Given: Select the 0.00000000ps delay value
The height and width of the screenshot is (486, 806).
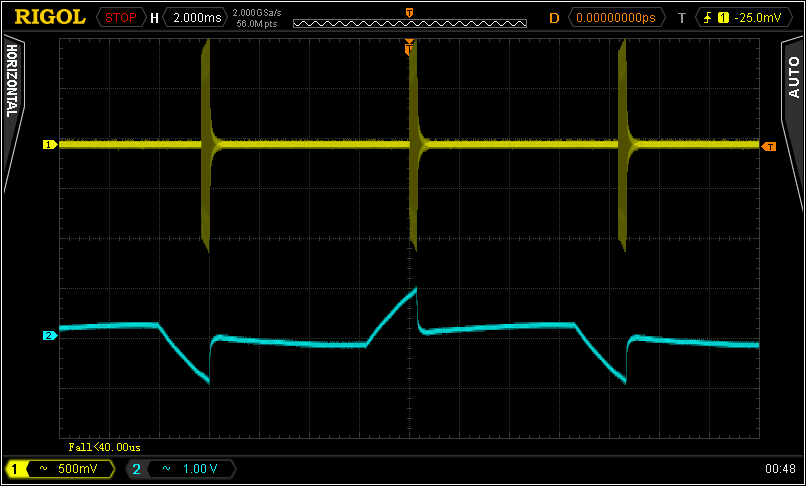Looking at the screenshot, I should [619, 17].
